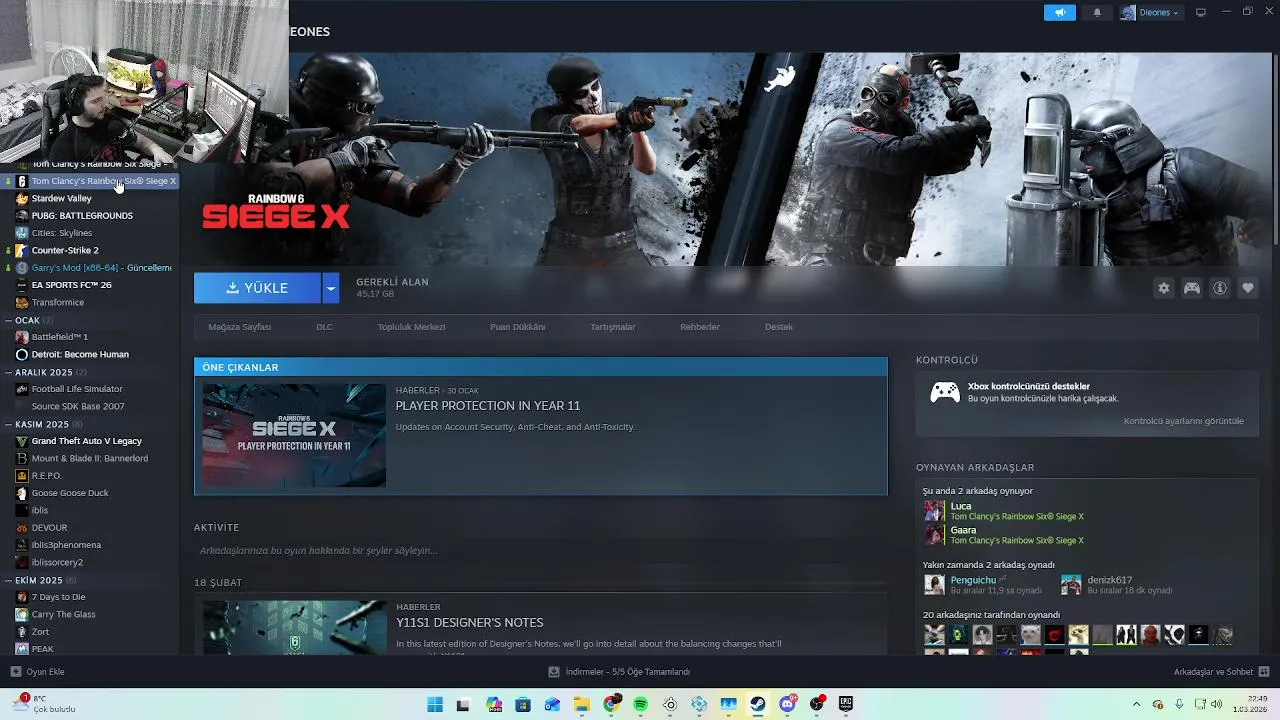
Task: Open Arkadaşlar ve Sohbet friends chat
Action: coord(1221,672)
